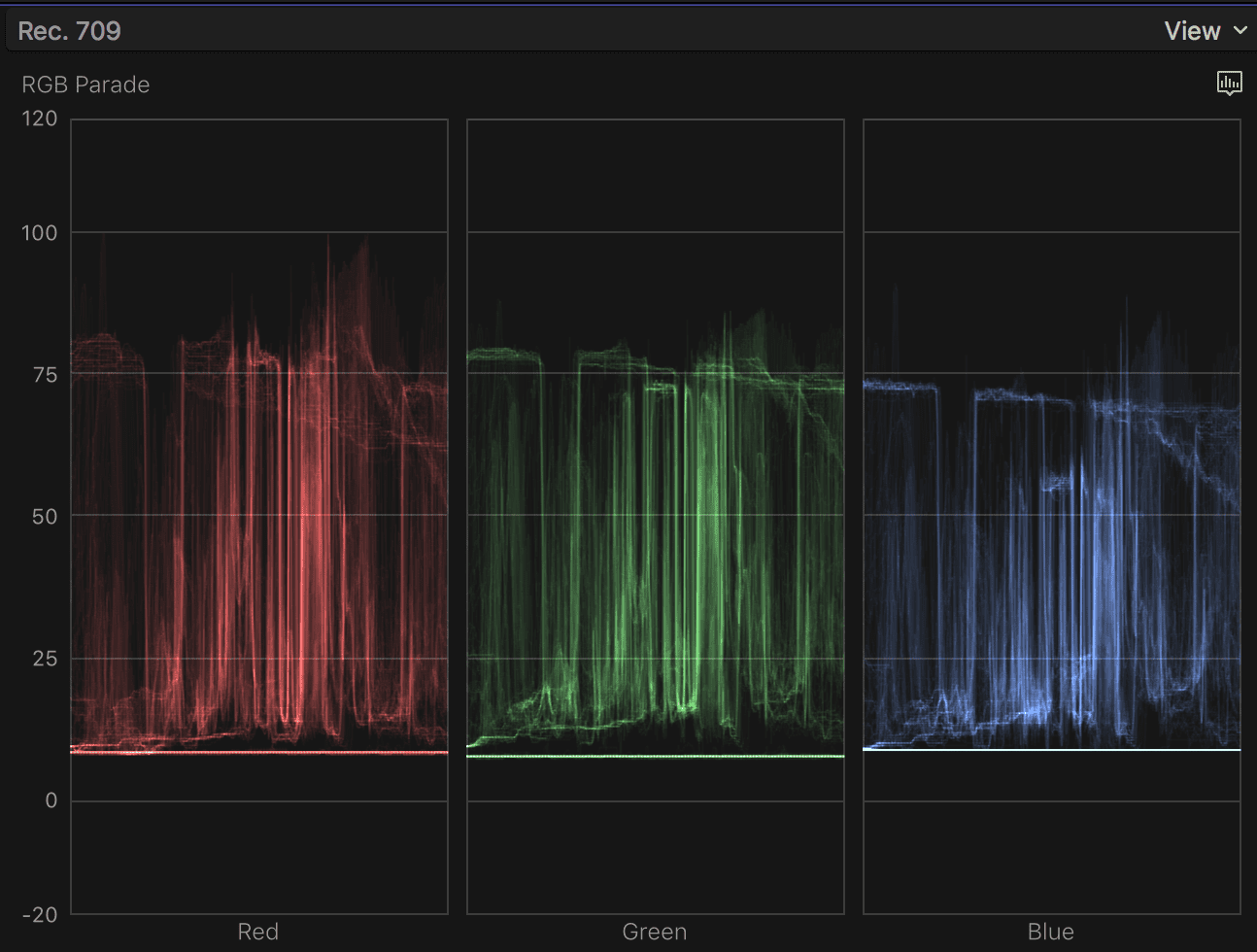Expand the View dropdown

(1205, 30)
